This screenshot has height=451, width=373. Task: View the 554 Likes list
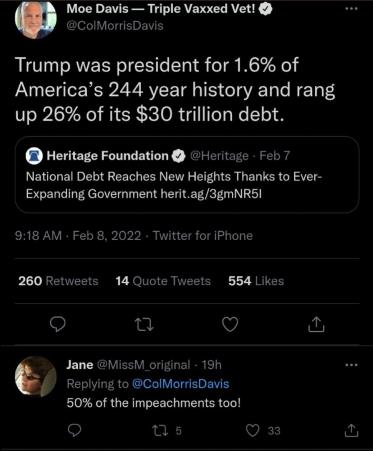tap(256, 281)
